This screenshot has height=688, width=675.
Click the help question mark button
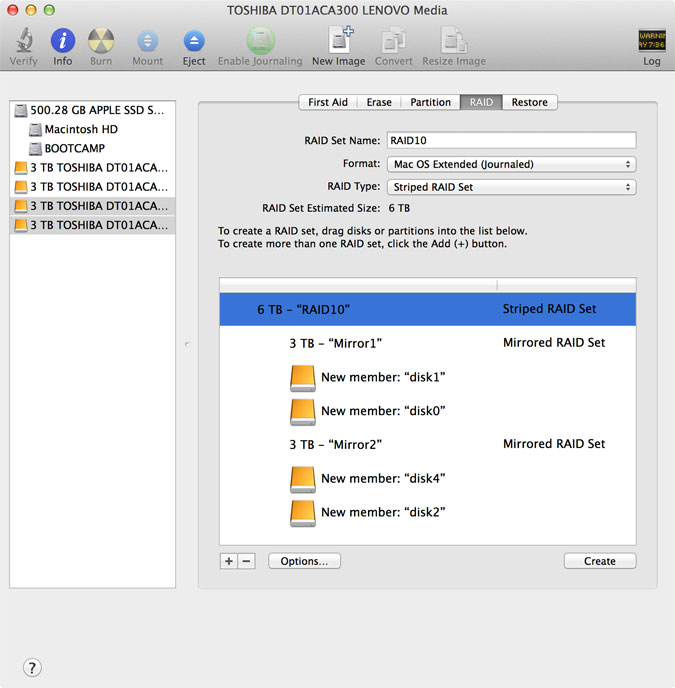31,667
